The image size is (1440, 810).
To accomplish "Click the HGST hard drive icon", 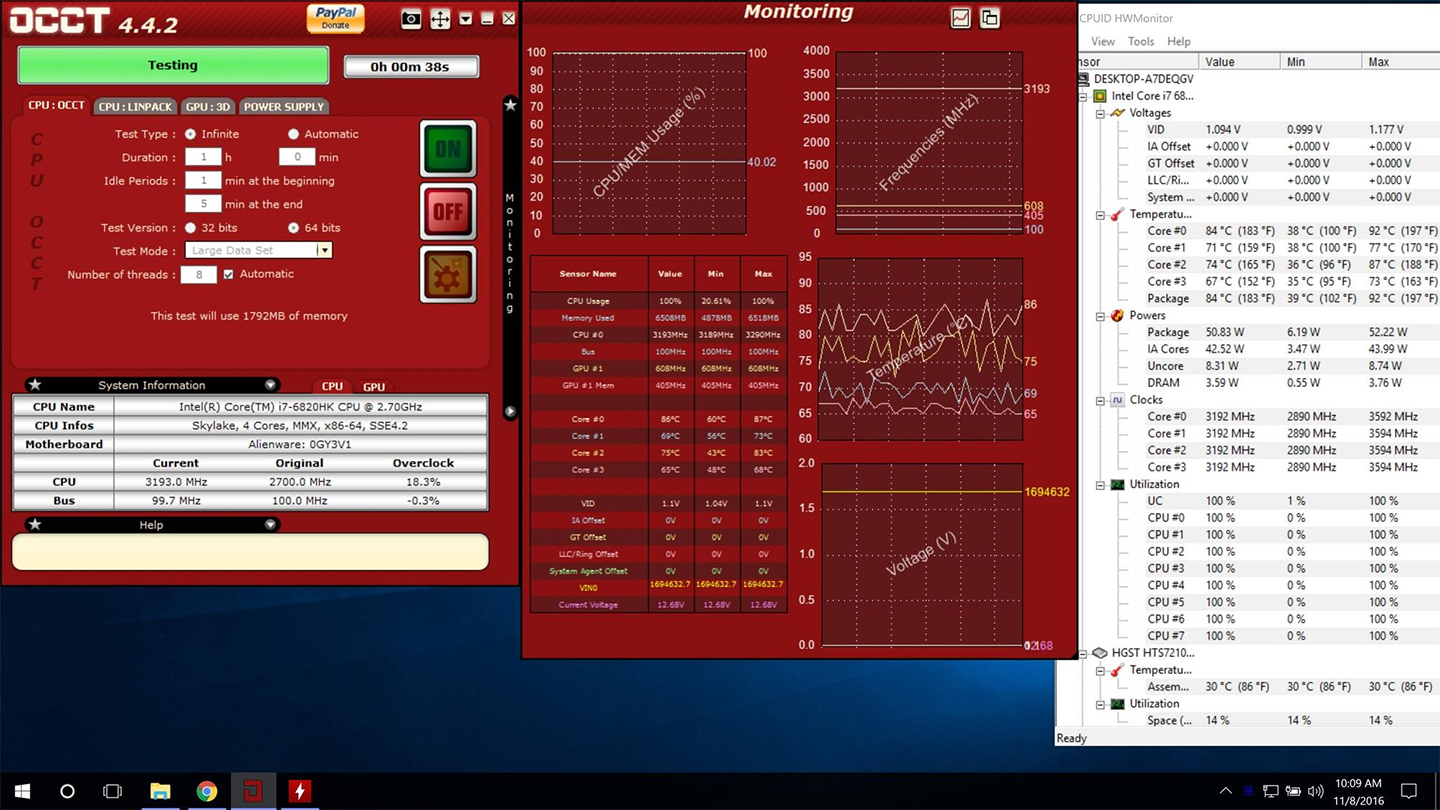I will (1100, 653).
